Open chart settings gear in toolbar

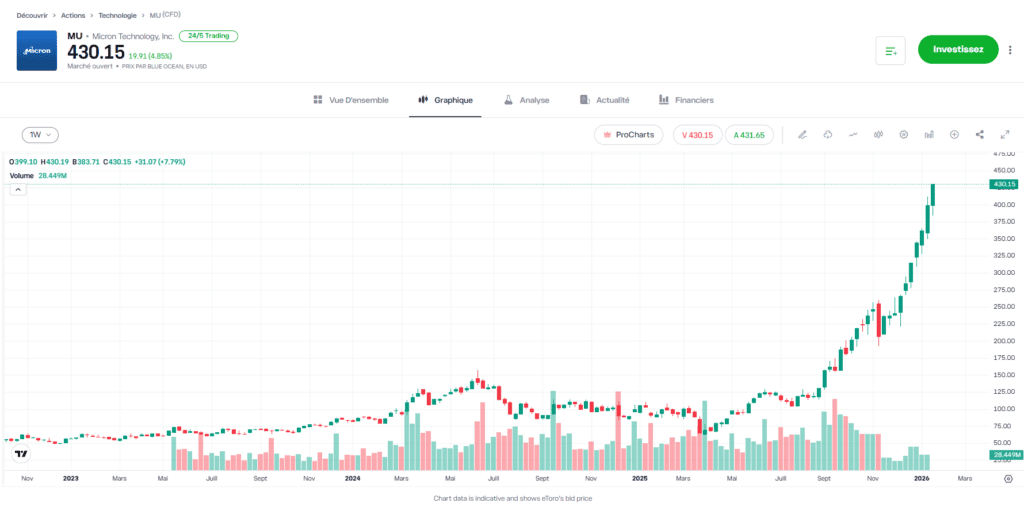coord(904,135)
